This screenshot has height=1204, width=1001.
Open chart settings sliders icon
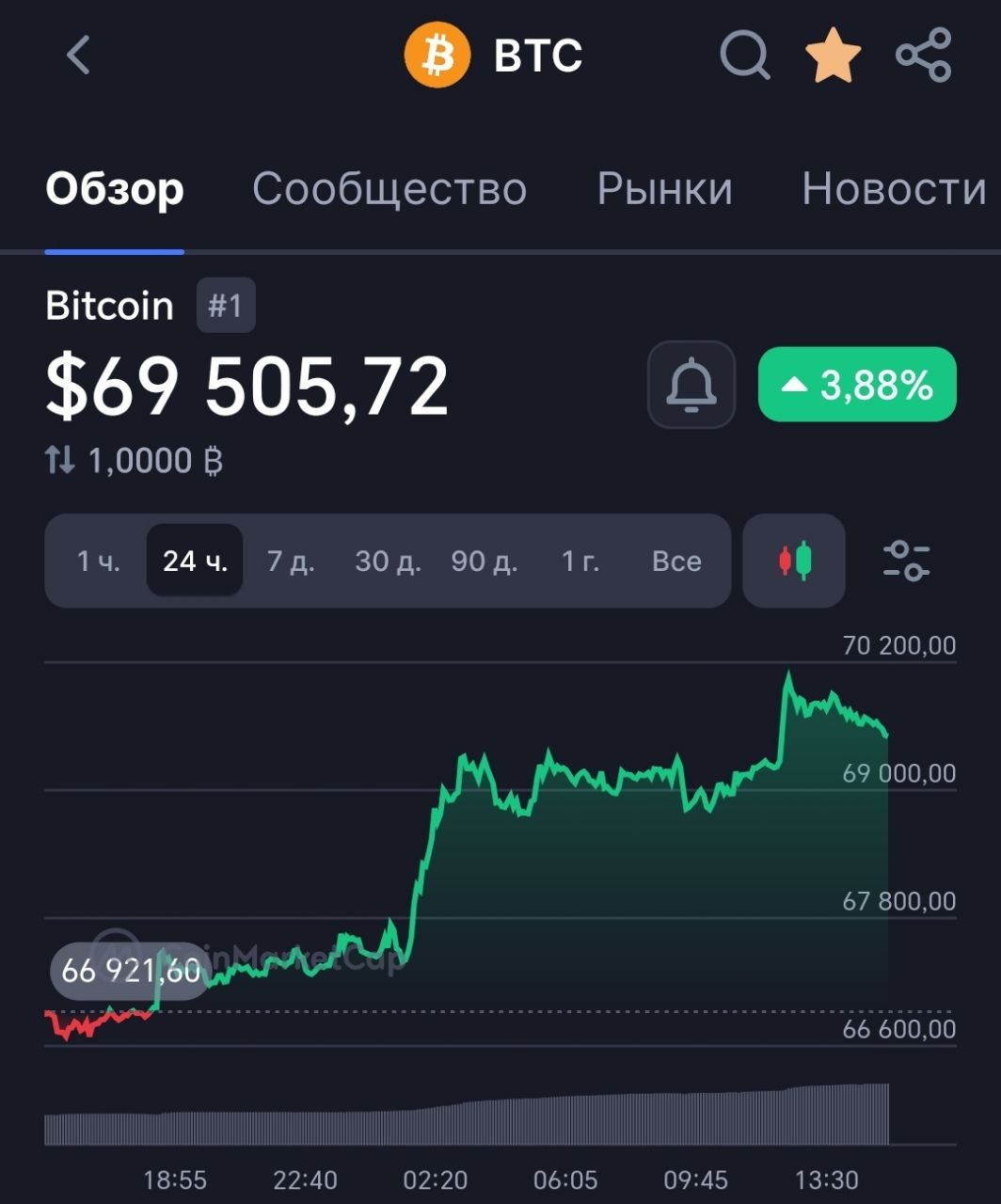coord(906,561)
